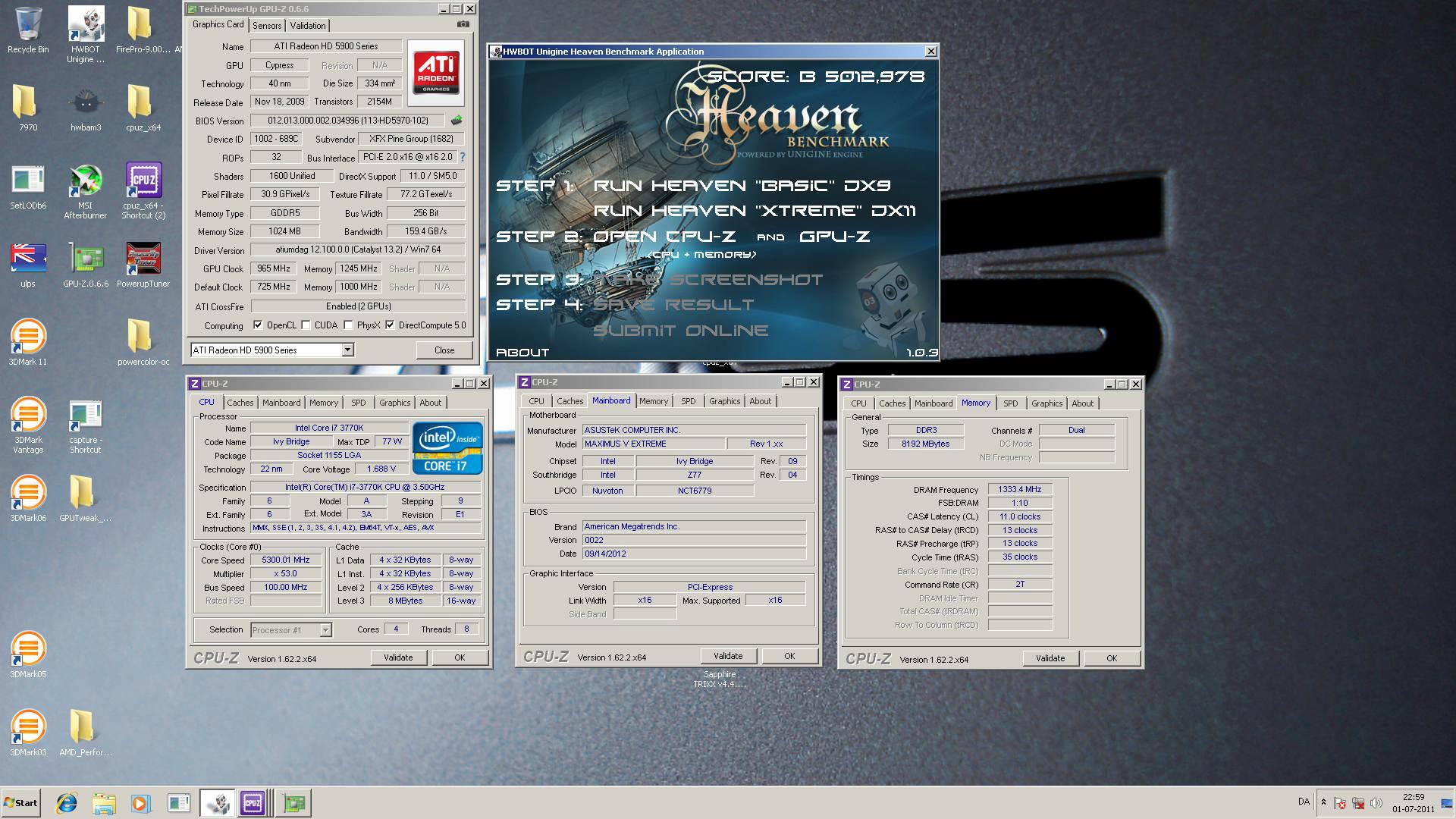Open Internet Explorer from taskbar
1456x819 pixels.
pos(67,803)
